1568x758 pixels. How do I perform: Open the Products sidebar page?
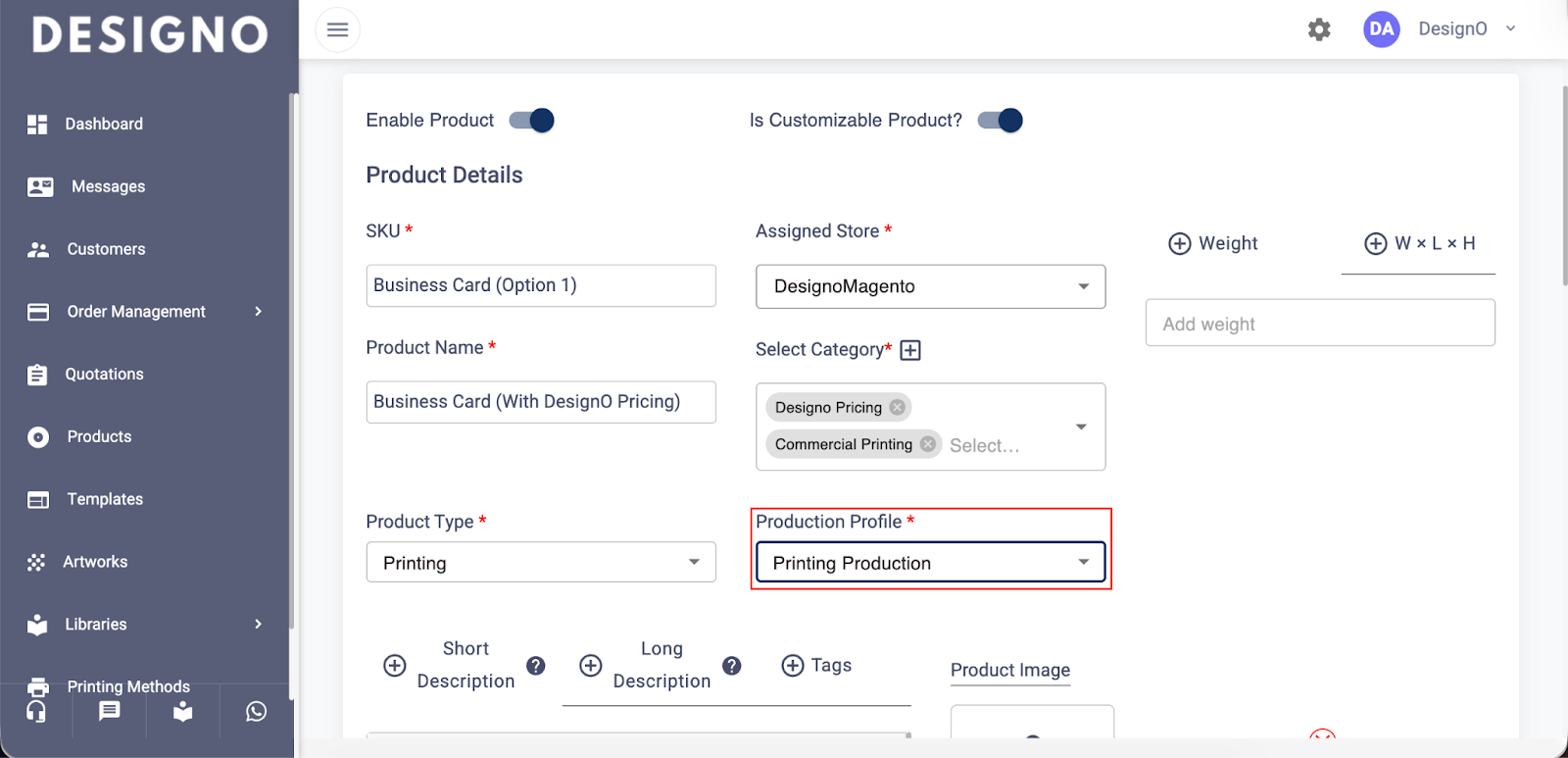(x=99, y=436)
